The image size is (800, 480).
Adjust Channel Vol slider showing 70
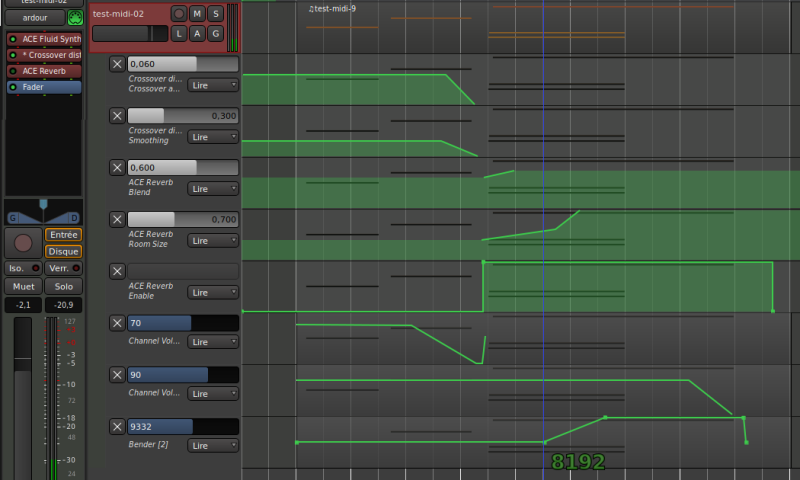point(183,323)
